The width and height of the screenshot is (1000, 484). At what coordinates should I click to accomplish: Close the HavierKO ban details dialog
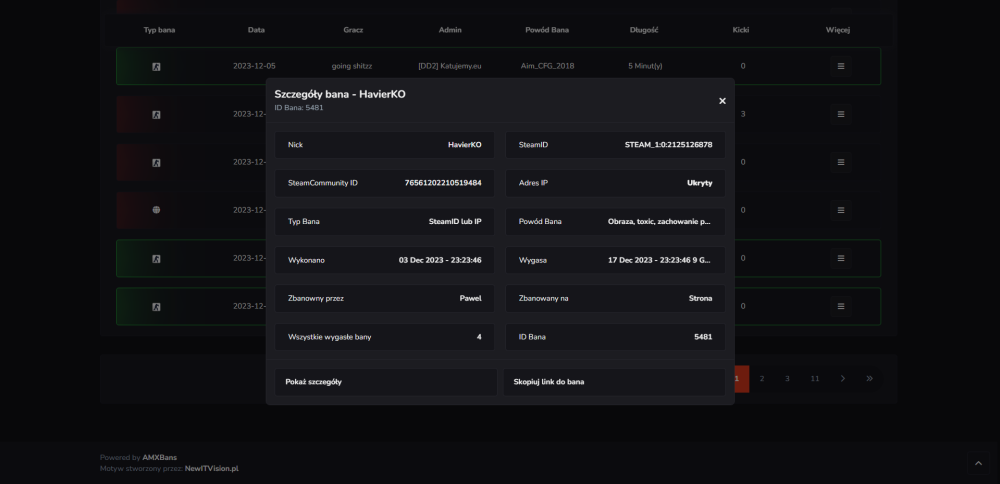click(722, 101)
